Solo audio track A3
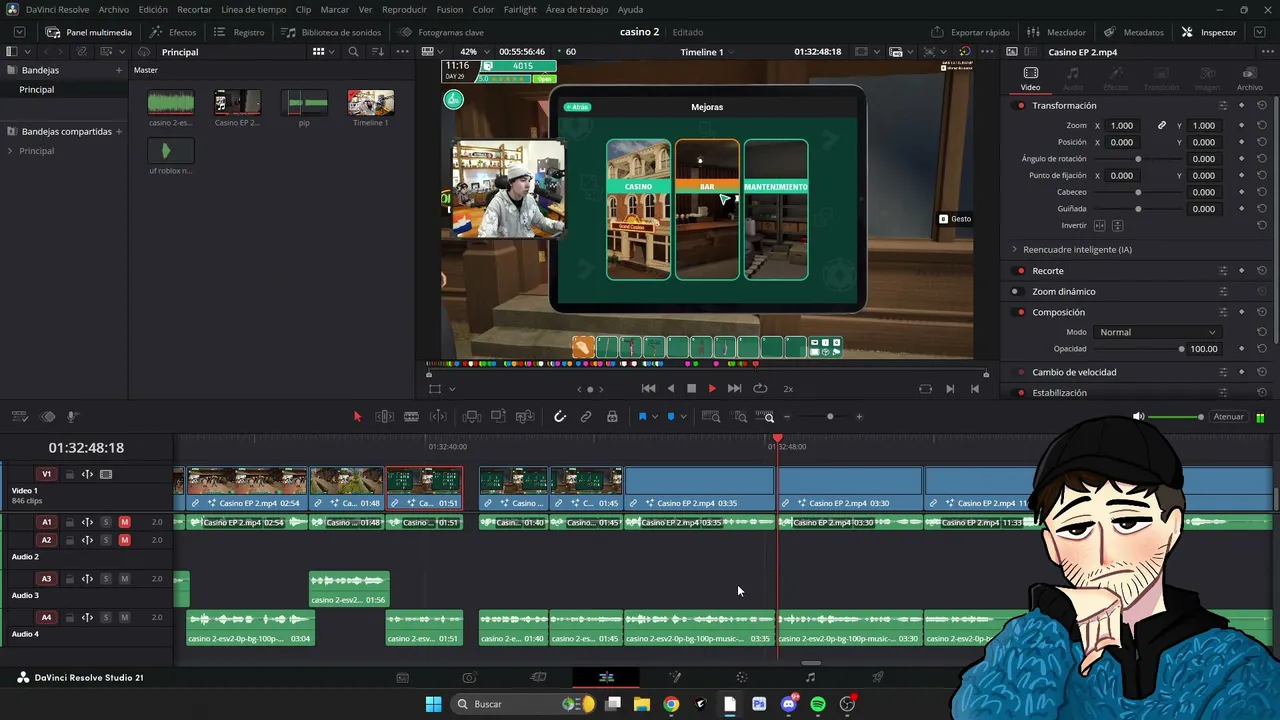This screenshot has height=720, width=1280. coord(106,579)
